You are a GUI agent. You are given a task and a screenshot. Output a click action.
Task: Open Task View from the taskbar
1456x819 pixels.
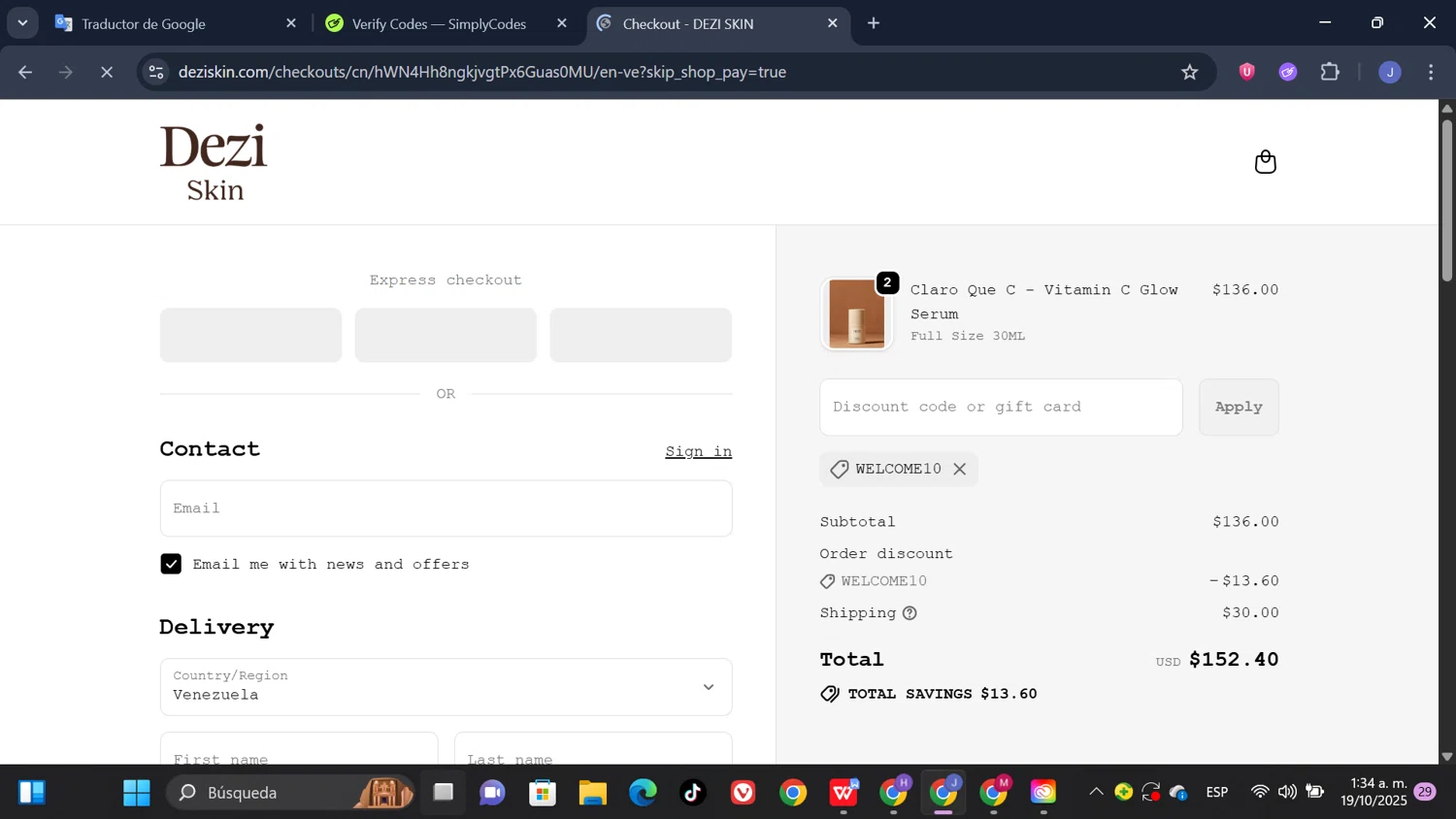[x=443, y=793]
